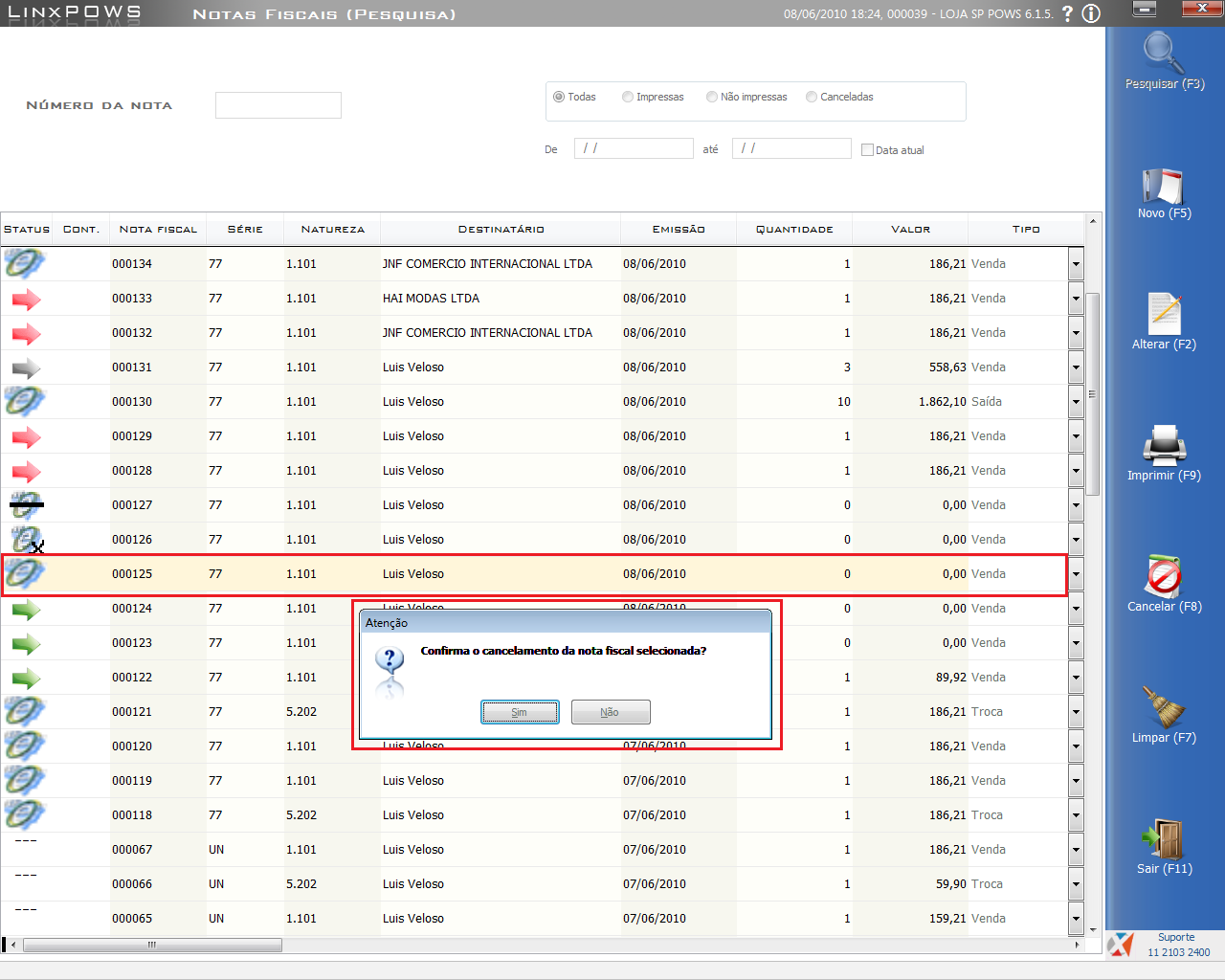Enable the Data atual checkbox
Screen dimensions: 1225x980
pos(867,150)
